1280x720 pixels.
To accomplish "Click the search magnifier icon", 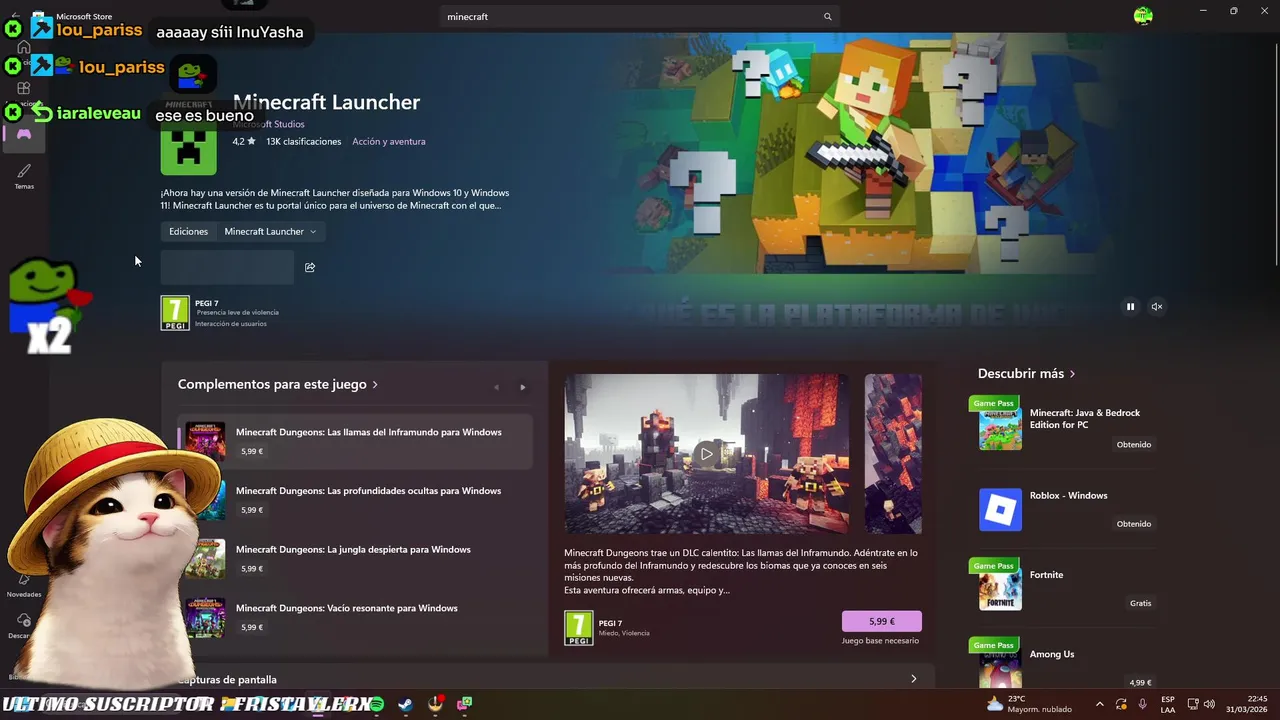I will click(x=827, y=17).
